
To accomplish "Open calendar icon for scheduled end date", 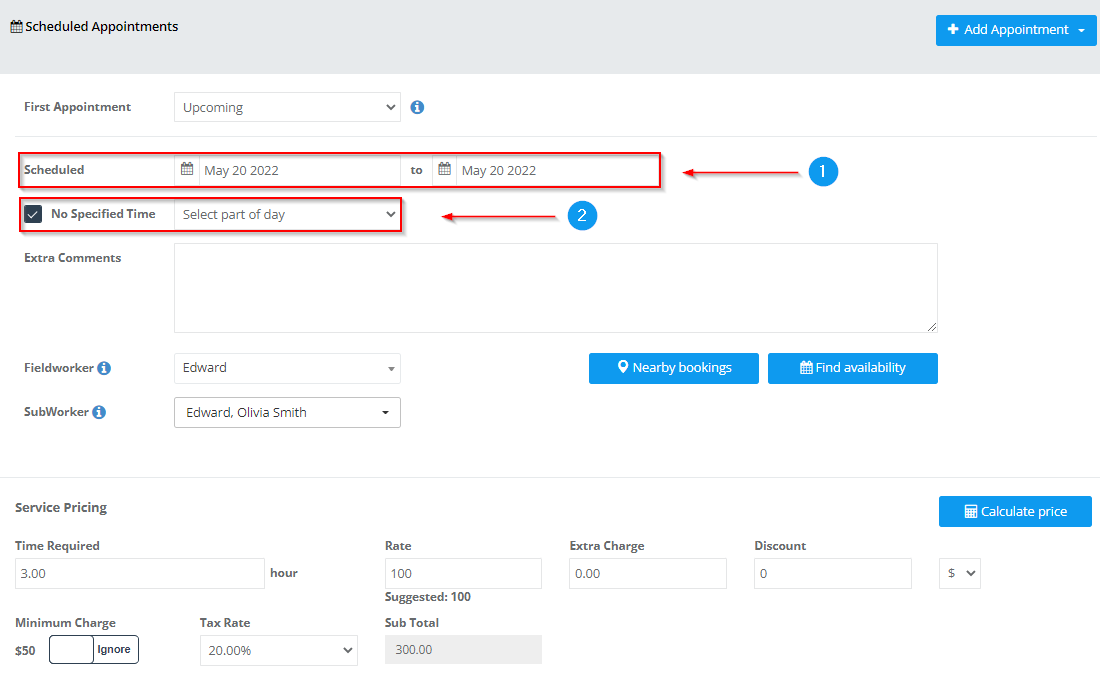I will pyautogui.click(x=445, y=170).
